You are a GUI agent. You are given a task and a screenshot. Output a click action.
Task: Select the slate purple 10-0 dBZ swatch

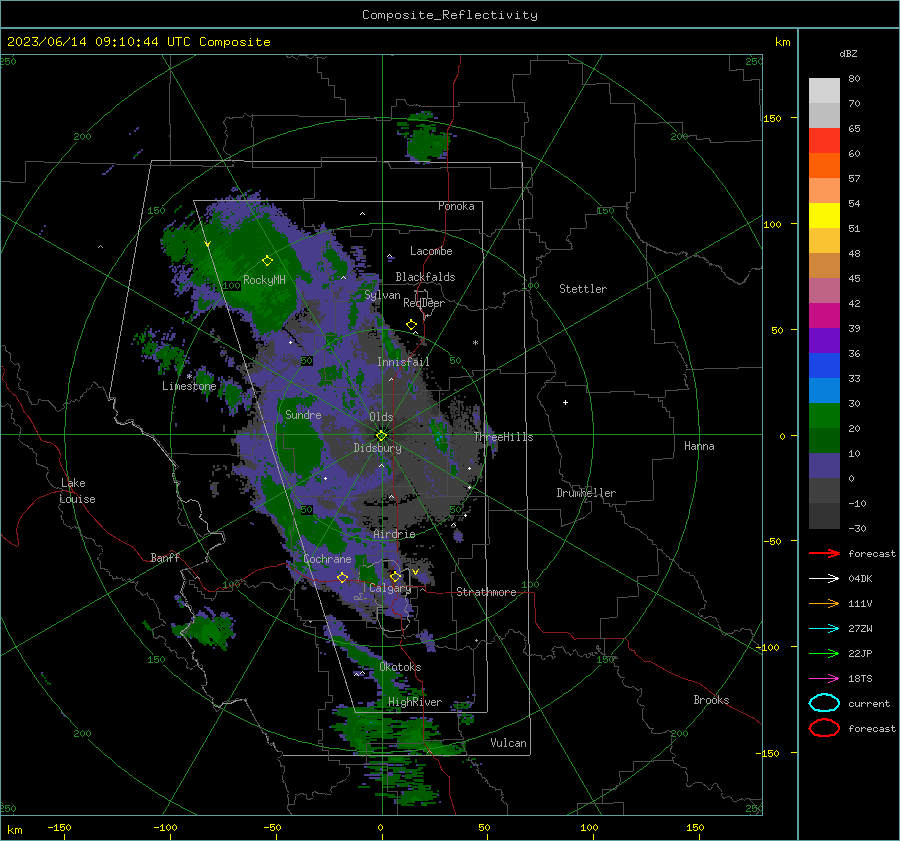[x=824, y=465]
